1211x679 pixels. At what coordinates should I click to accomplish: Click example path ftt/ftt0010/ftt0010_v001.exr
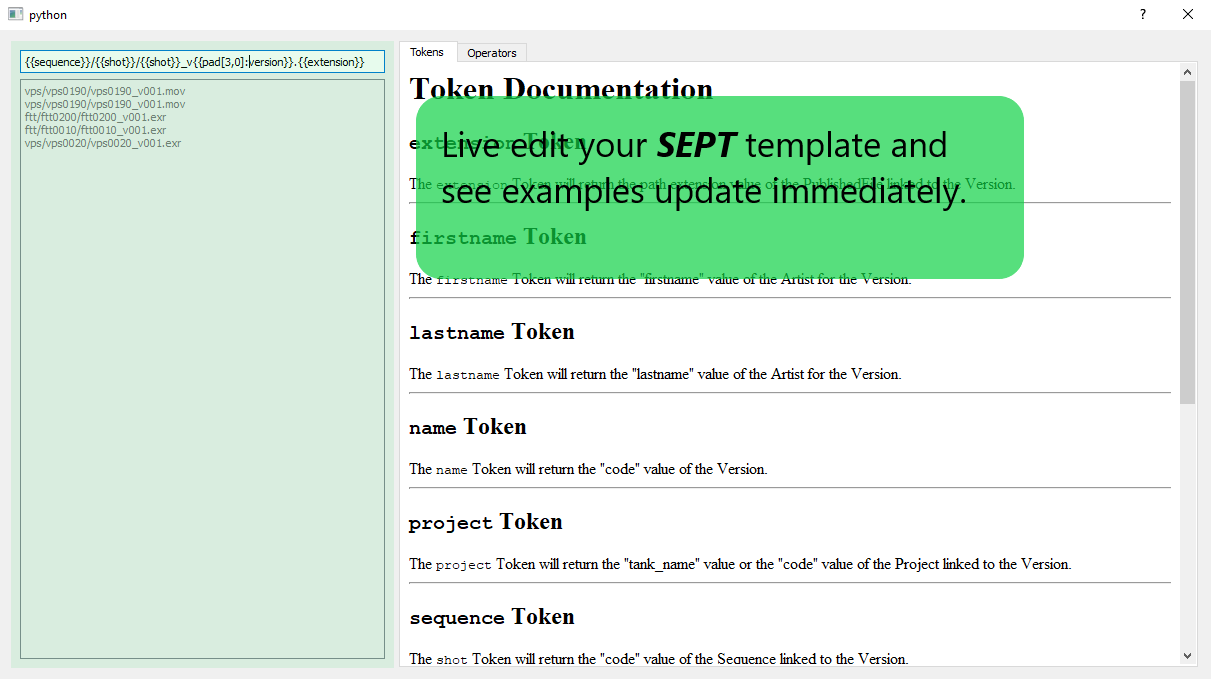[x=96, y=130]
